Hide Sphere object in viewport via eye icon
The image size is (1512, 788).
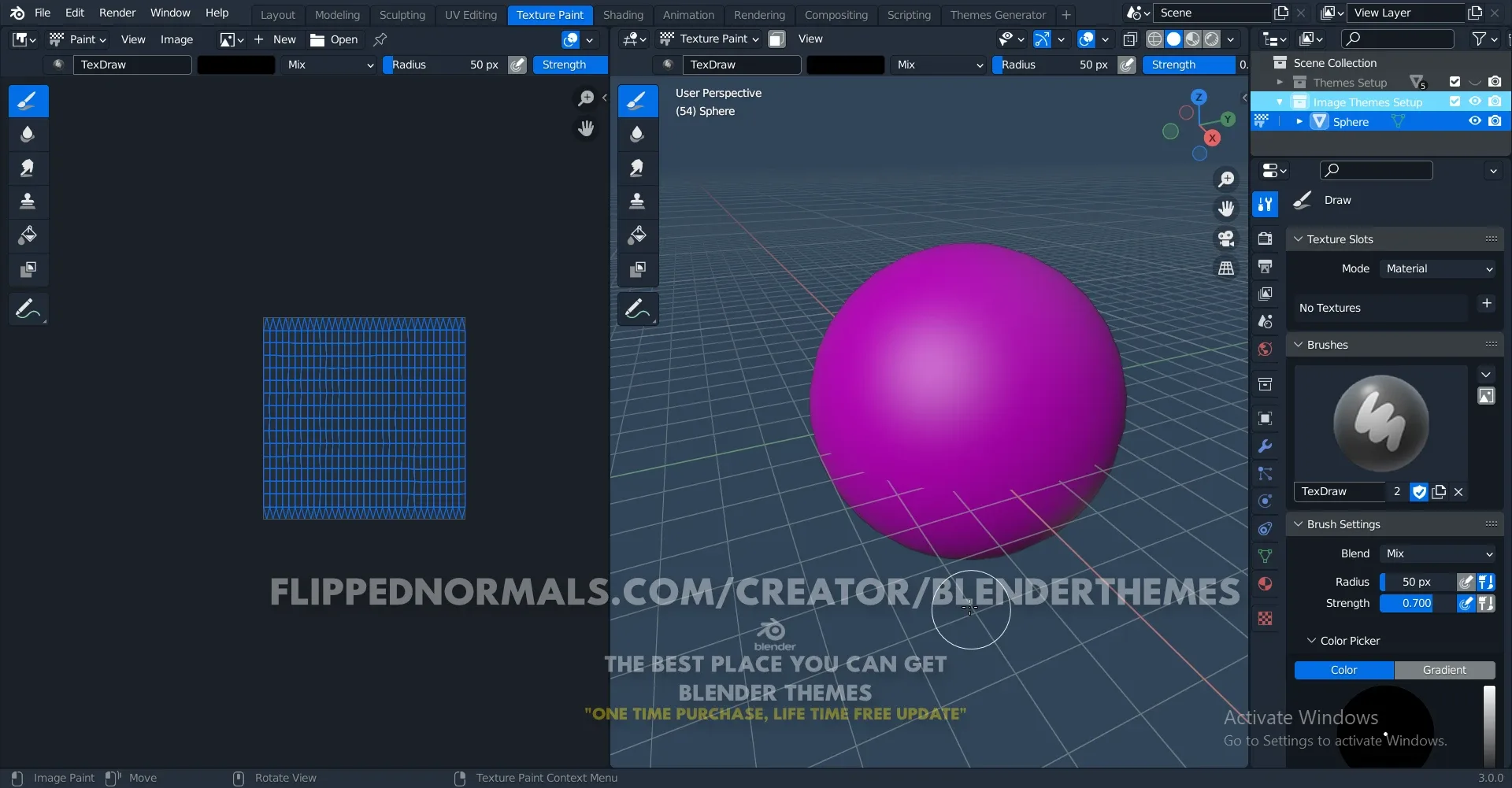pos(1475,121)
